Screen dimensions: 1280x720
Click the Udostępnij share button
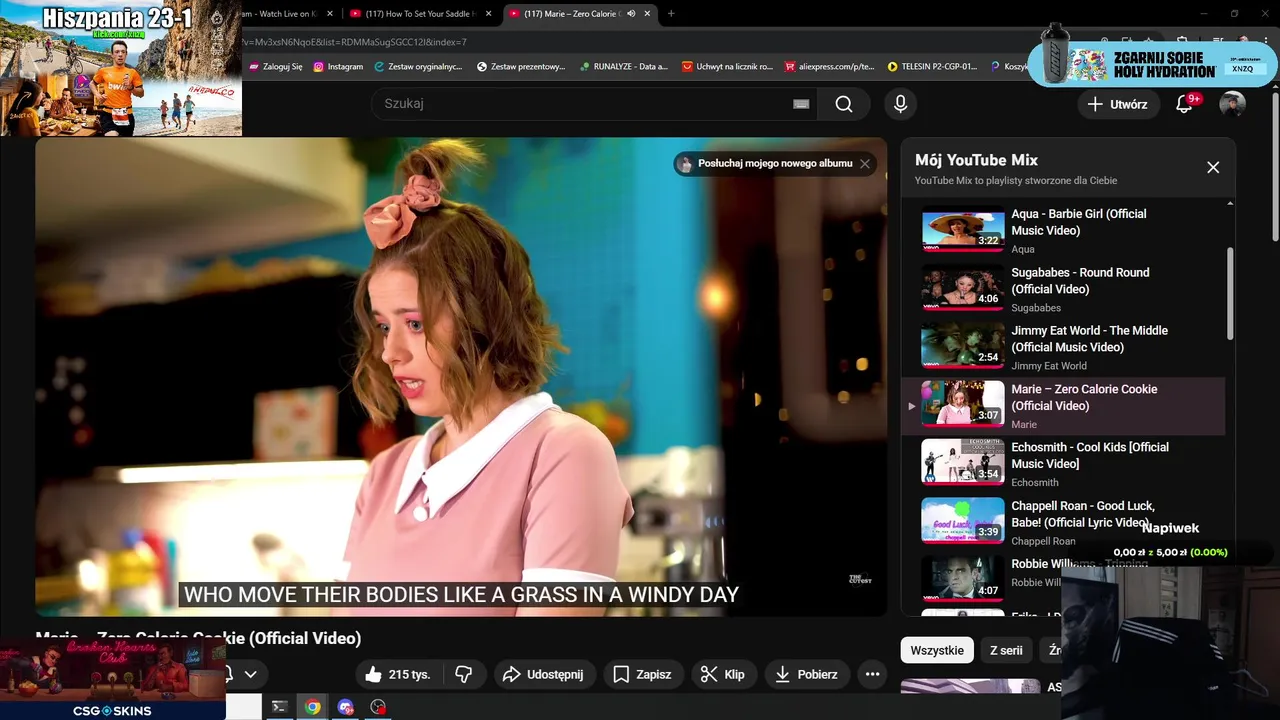point(543,674)
